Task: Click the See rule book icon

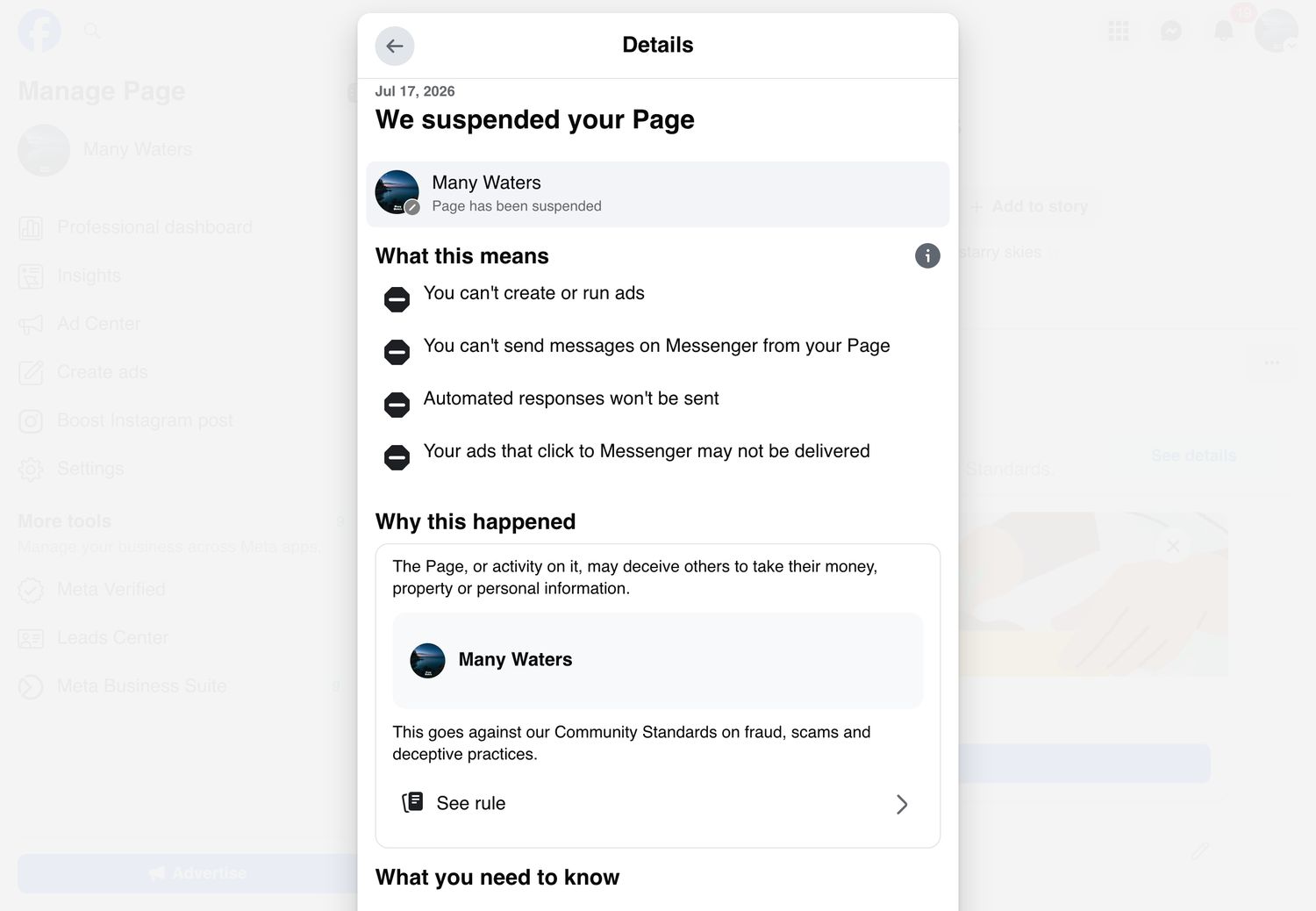Action: [x=412, y=802]
